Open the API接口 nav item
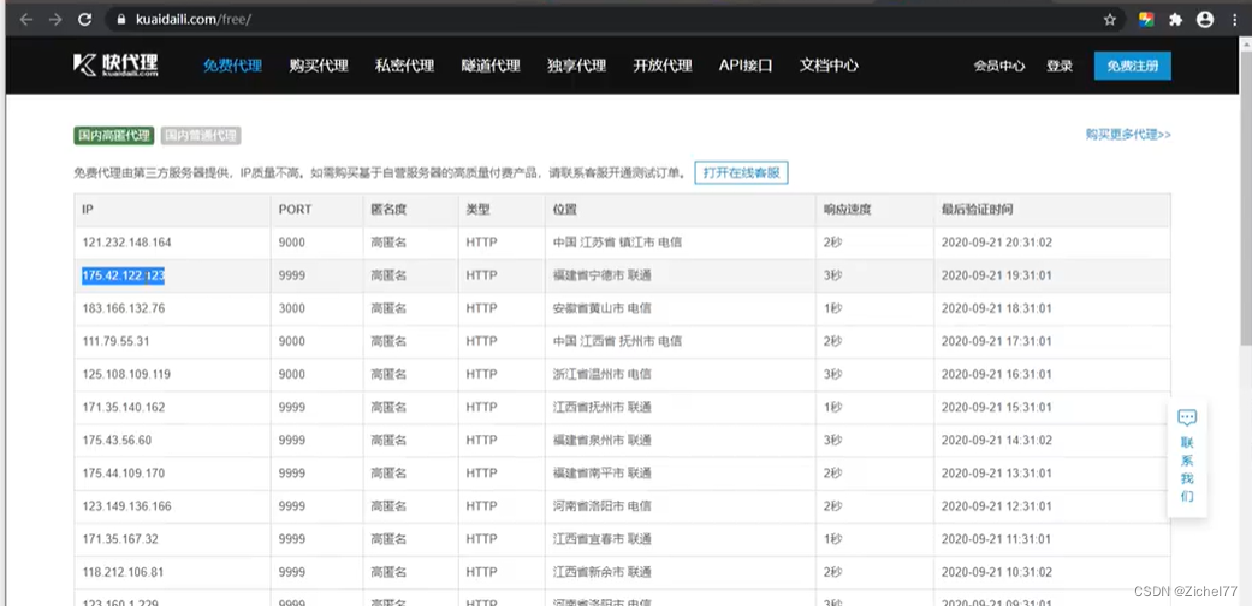 (746, 66)
